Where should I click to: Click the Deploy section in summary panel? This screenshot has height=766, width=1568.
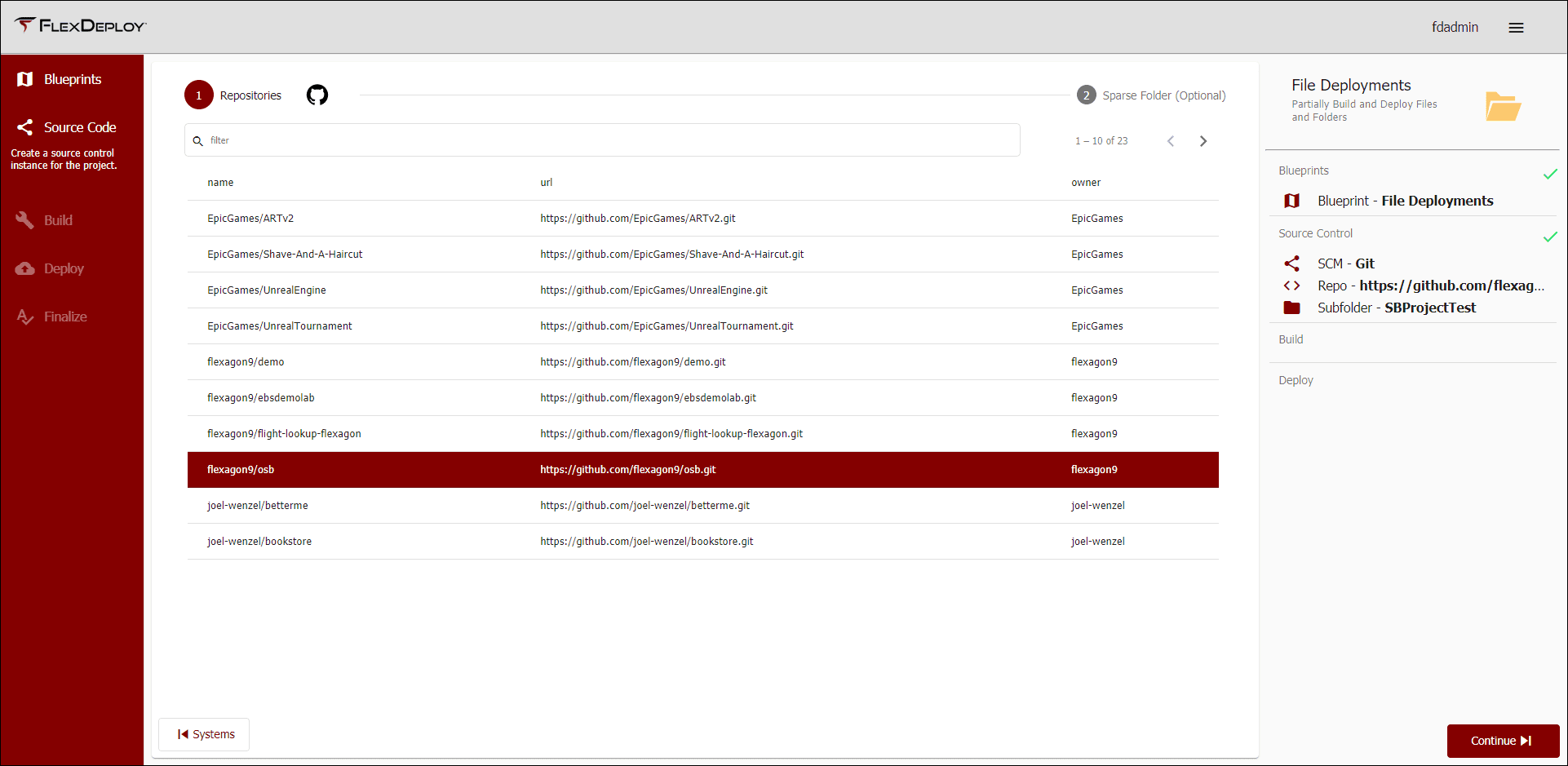click(x=1296, y=380)
